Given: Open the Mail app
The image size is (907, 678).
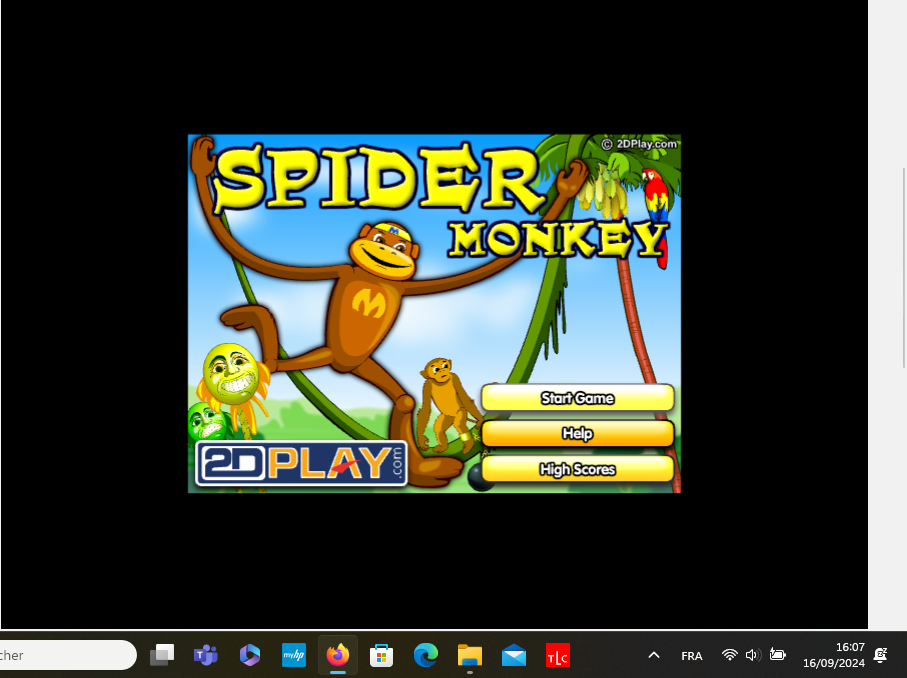Looking at the screenshot, I should pyautogui.click(x=514, y=655).
